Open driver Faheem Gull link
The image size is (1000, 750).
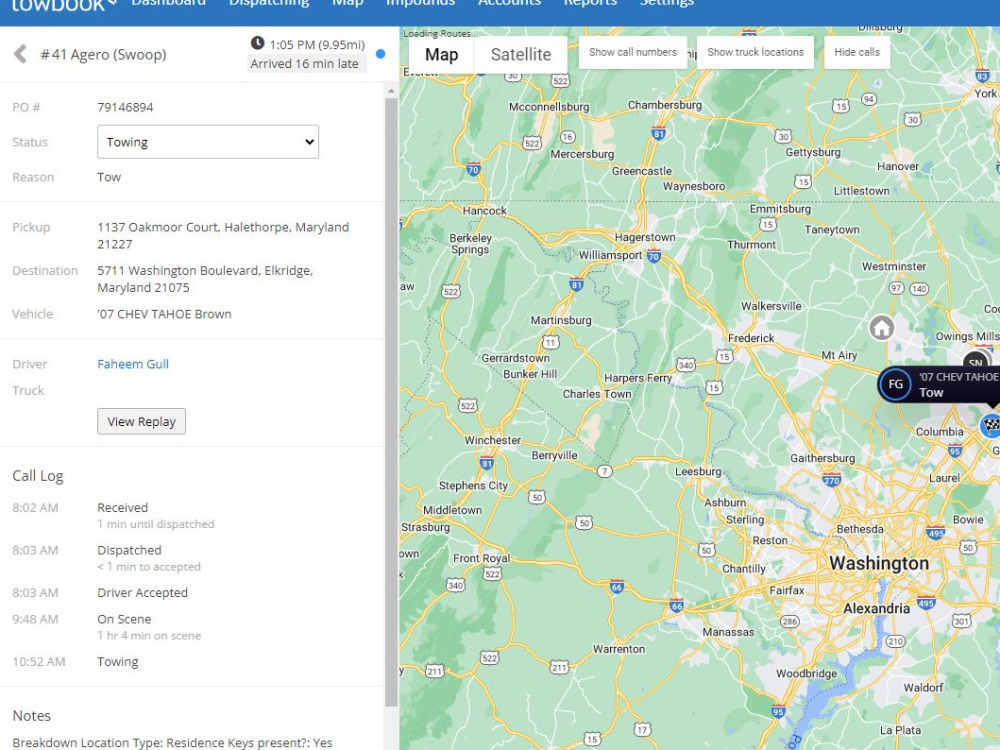tap(133, 364)
